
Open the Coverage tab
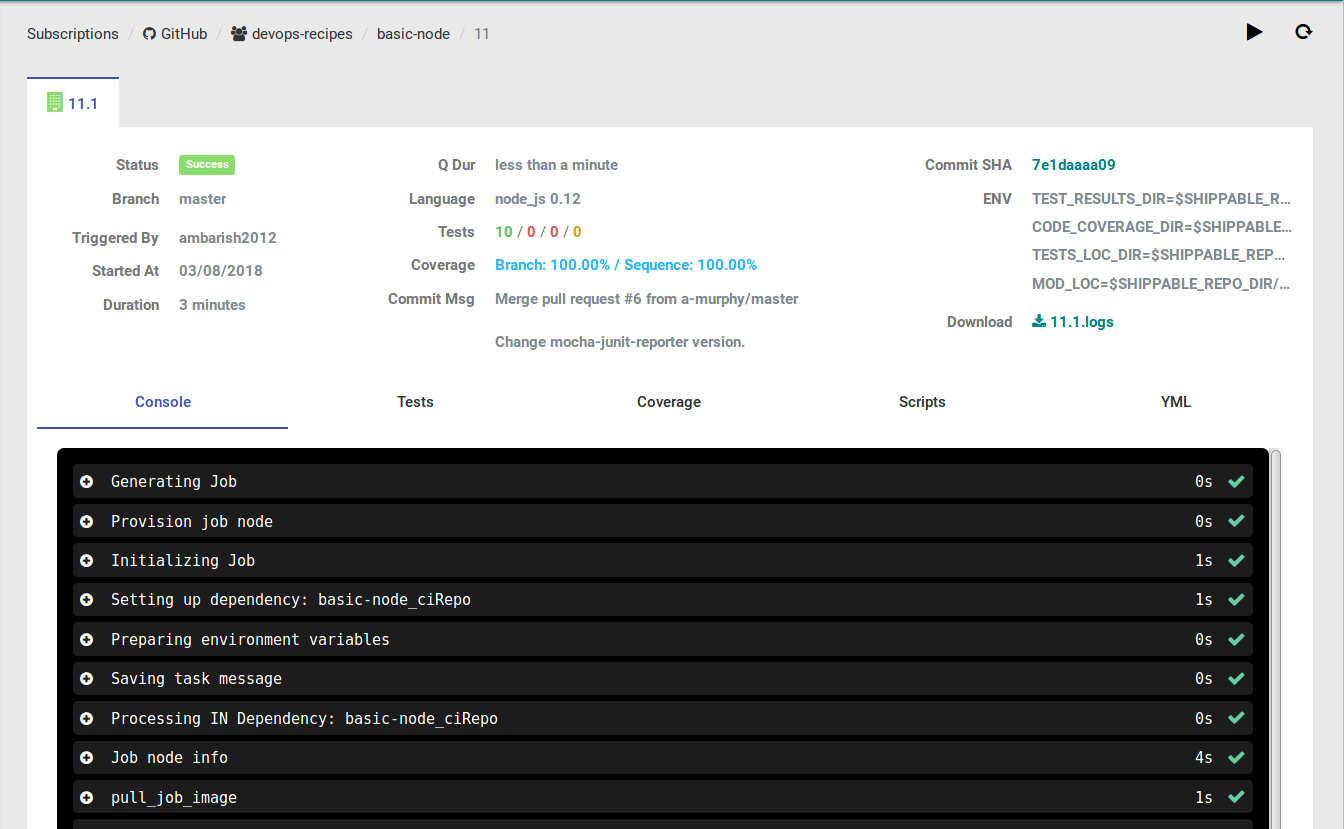pos(669,402)
